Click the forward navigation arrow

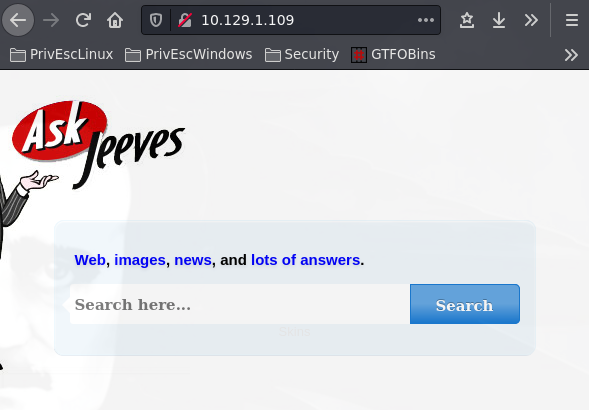(51, 20)
